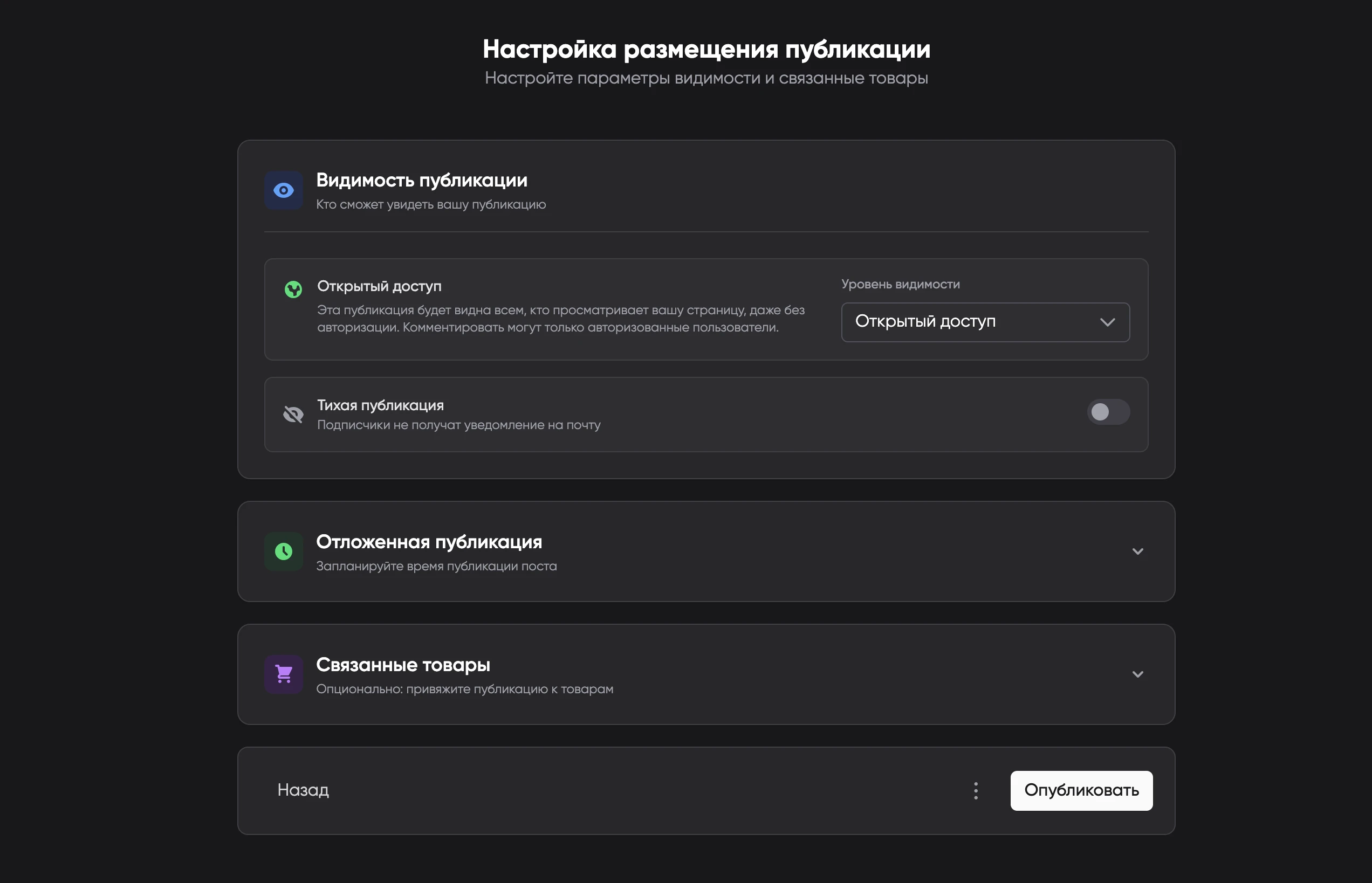Viewport: 1372px width, 883px height.
Task: Click the green globe open access icon
Action: click(x=293, y=289)
